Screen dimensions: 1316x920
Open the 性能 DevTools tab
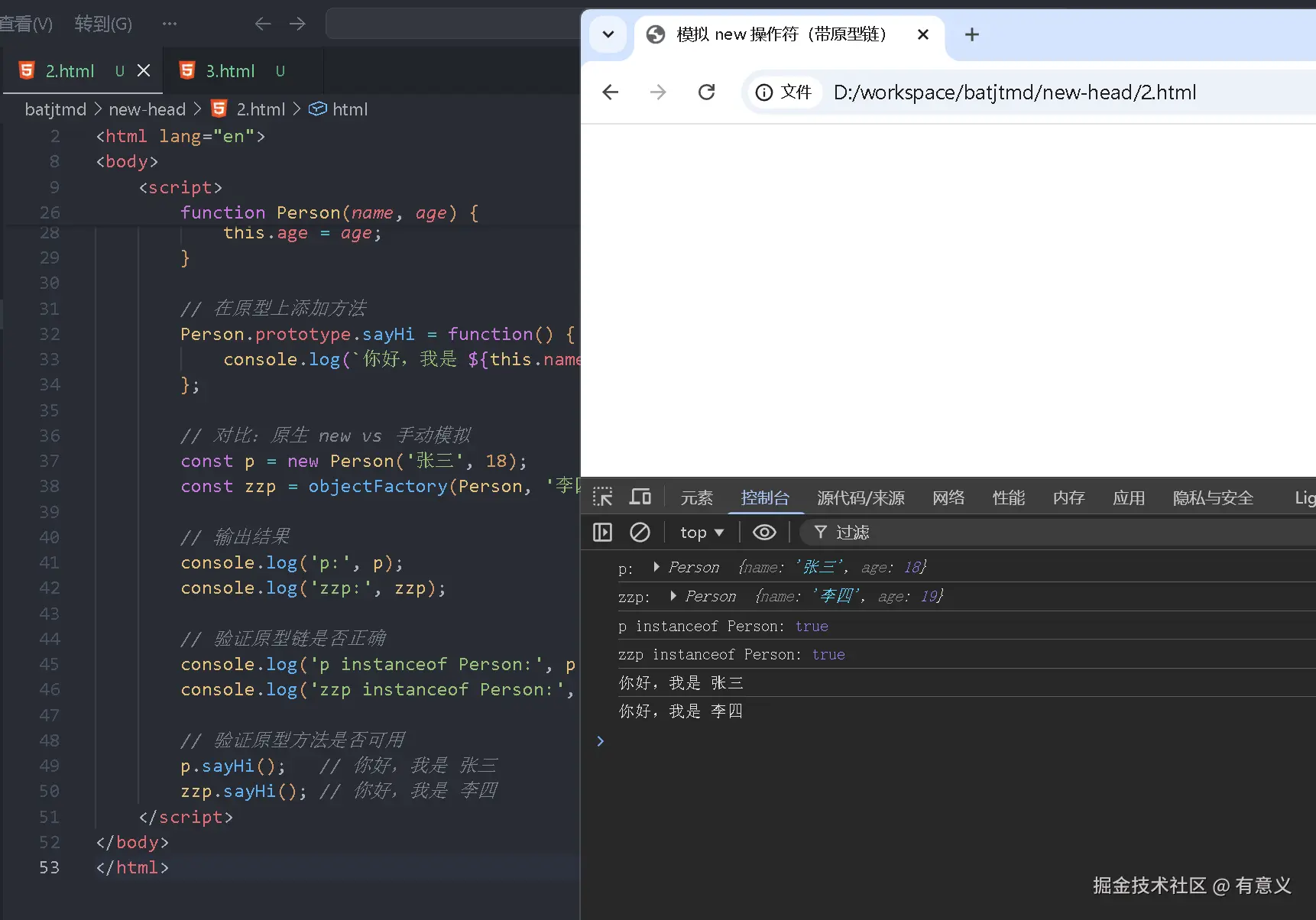pyautogui.click(x=1009, y=498)
